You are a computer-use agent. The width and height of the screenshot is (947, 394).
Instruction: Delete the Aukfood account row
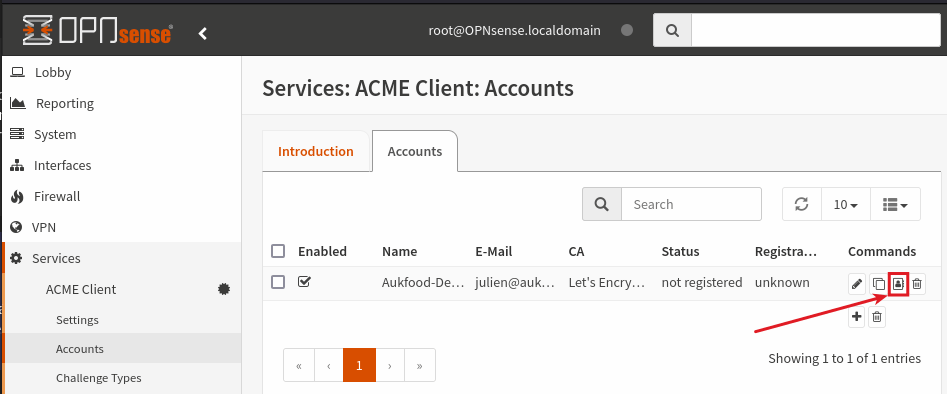(x=917, y=283)
